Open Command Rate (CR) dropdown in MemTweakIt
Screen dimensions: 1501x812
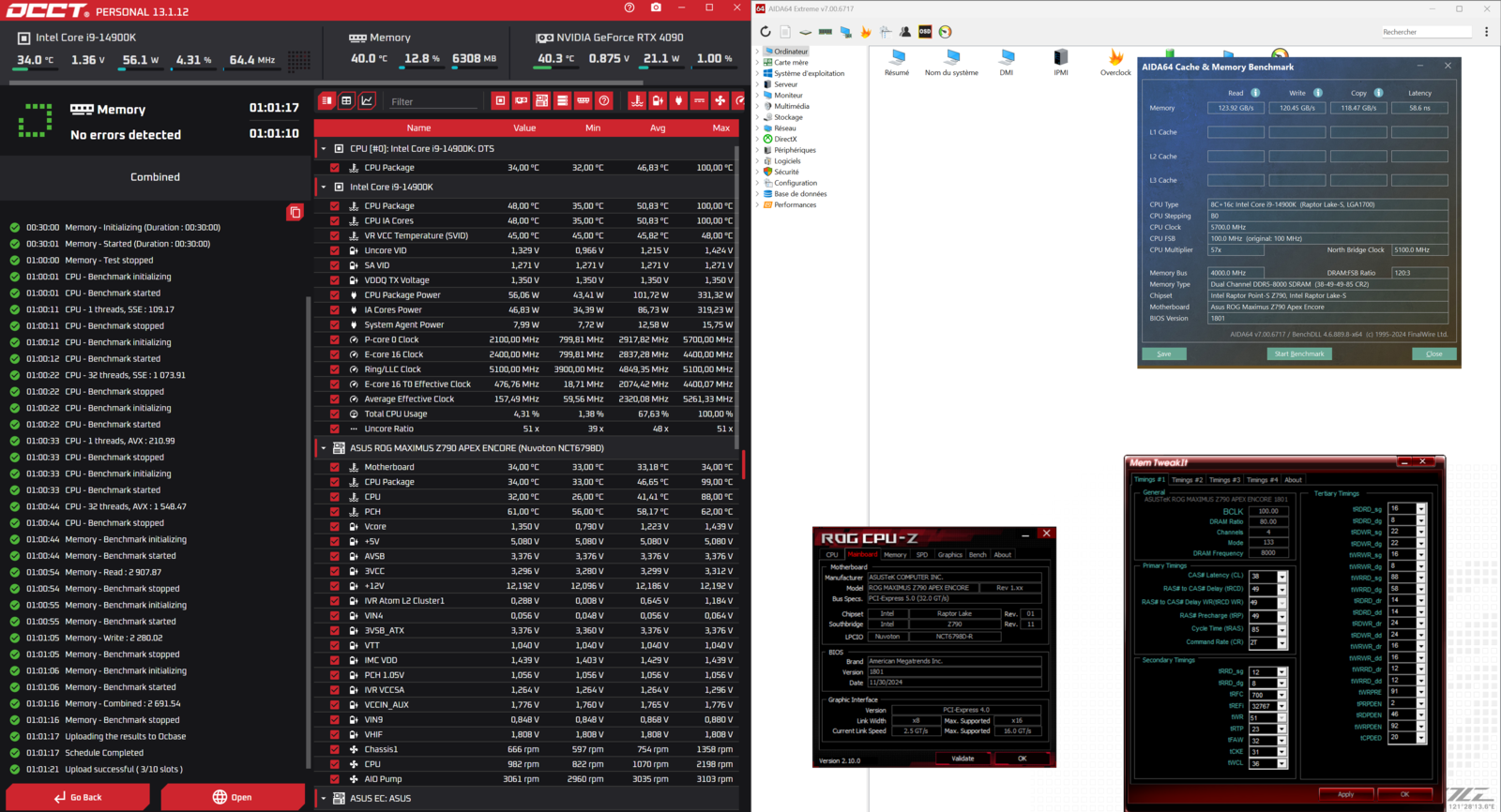point(1282,643)
